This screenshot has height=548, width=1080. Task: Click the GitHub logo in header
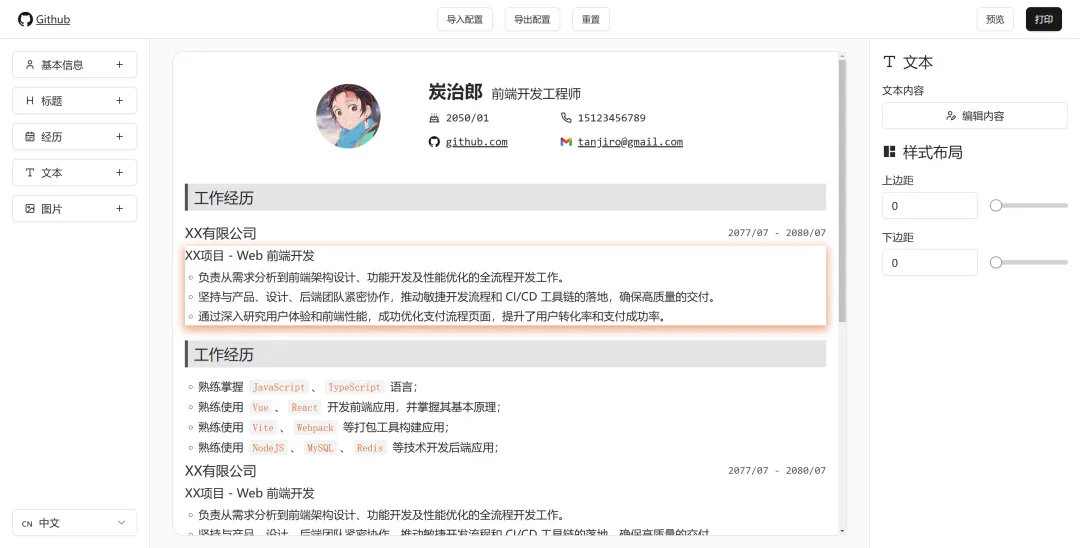pos(25,19)
